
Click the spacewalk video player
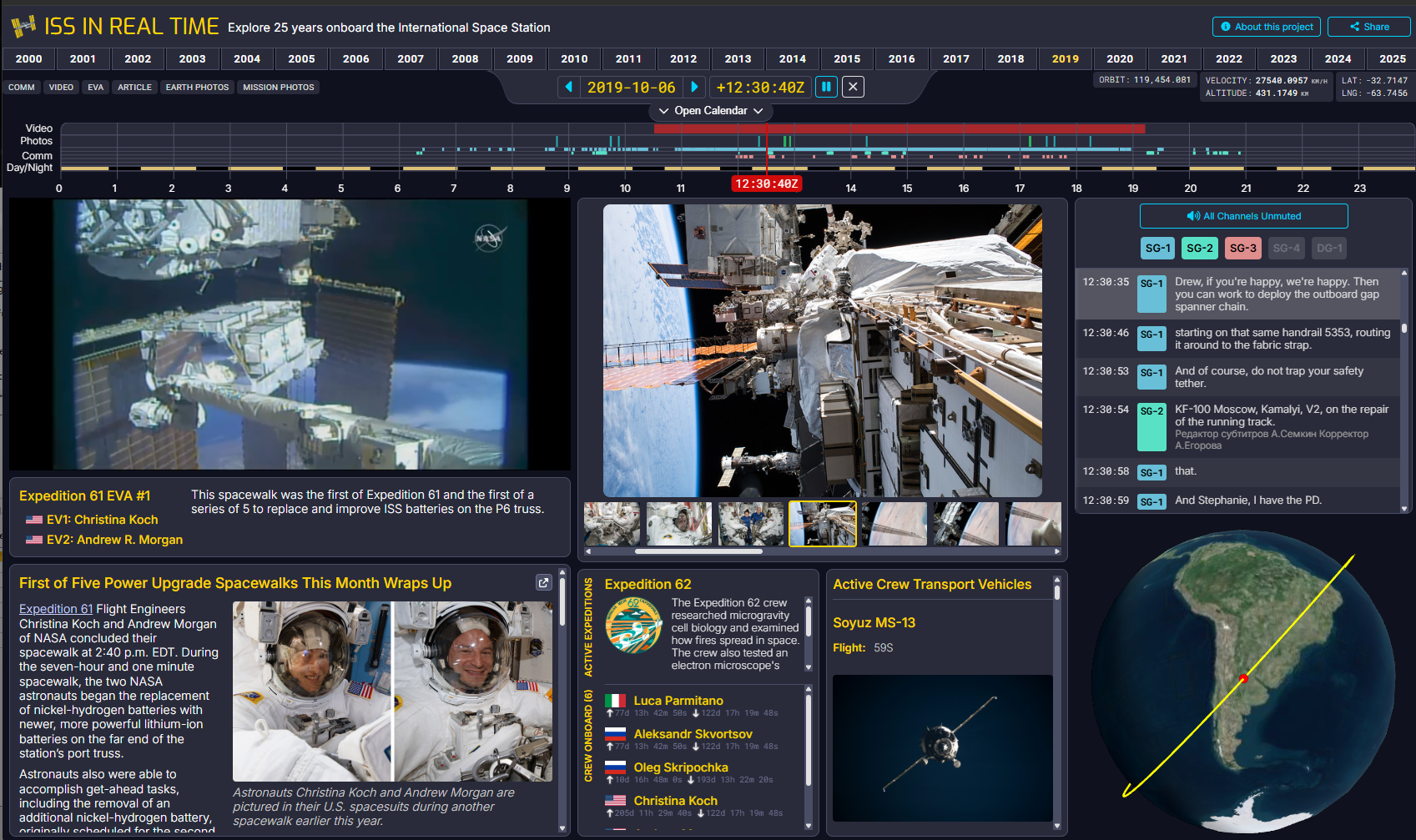coord(290,334)
